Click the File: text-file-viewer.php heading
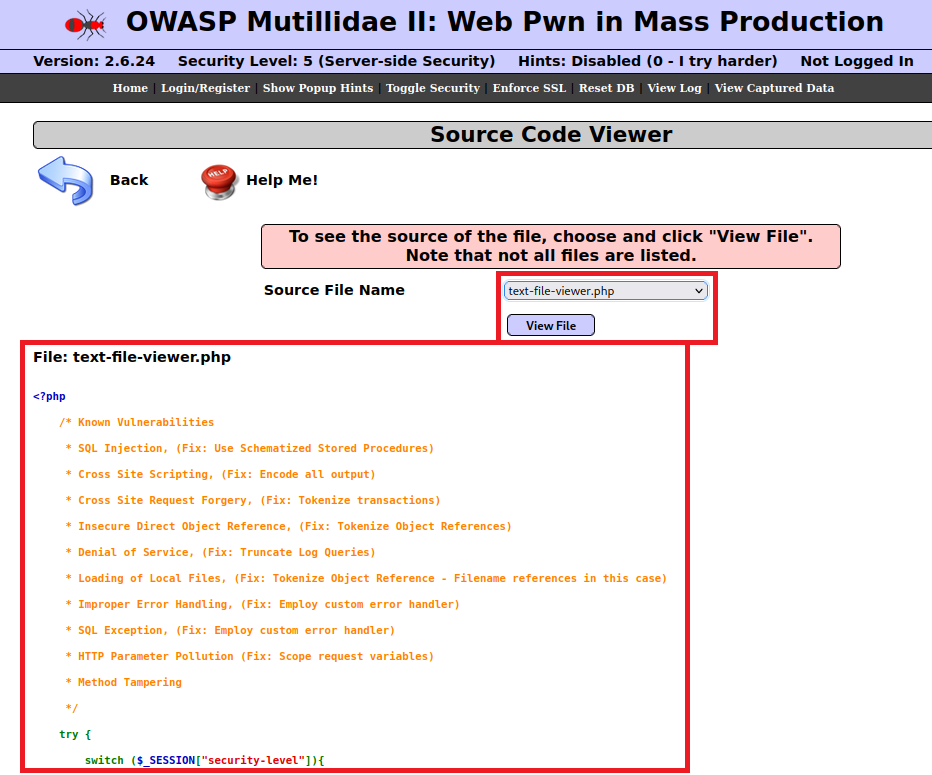 click(132, 357)
